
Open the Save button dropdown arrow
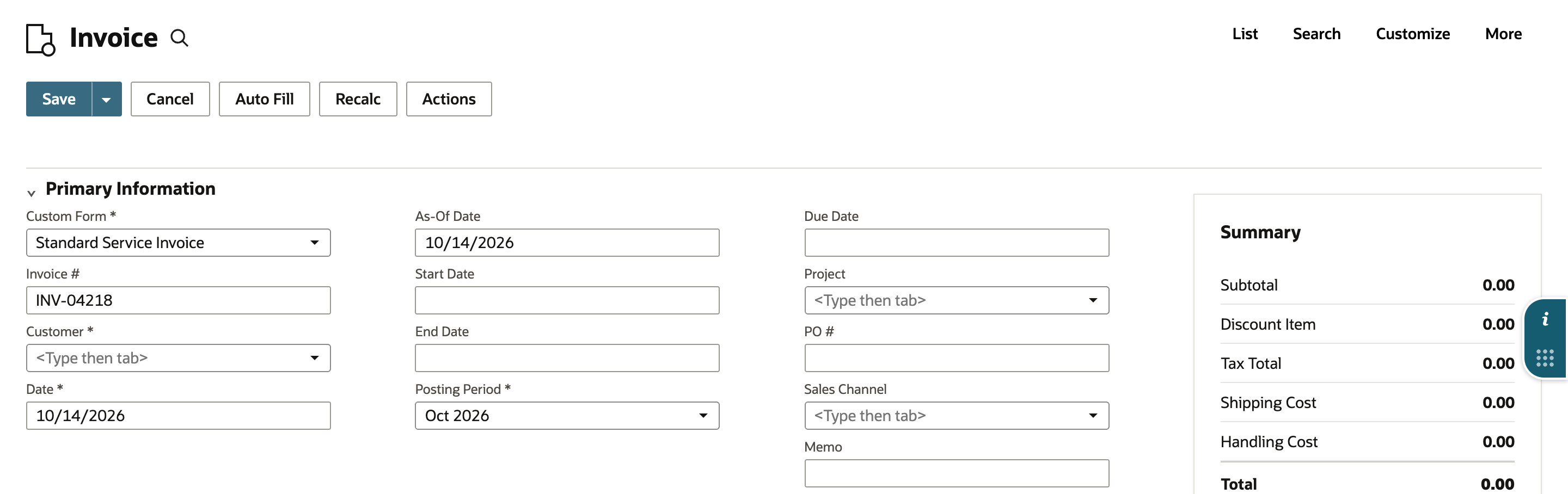pos(107,99)
